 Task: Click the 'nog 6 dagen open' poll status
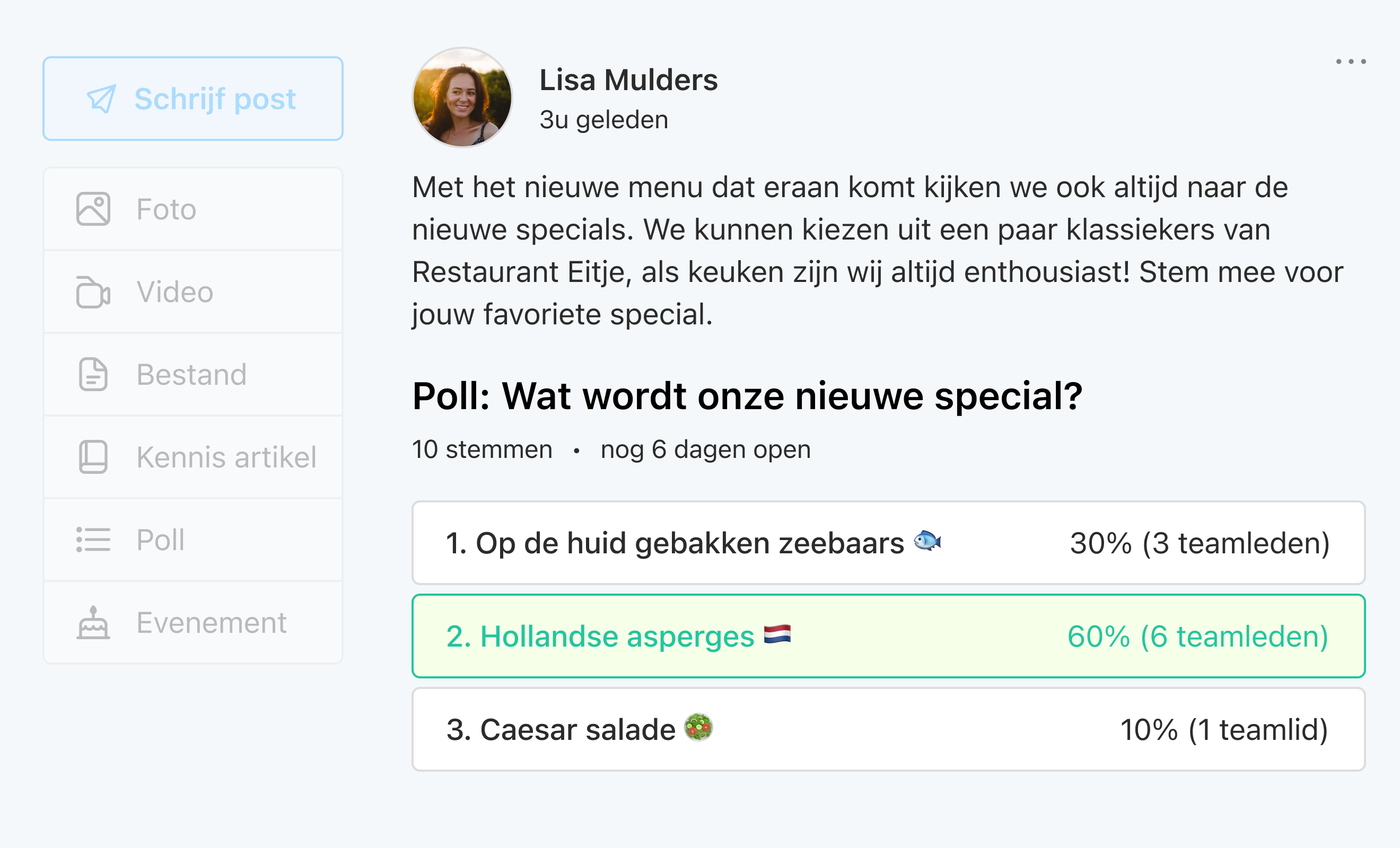click(x=705, y=449)
